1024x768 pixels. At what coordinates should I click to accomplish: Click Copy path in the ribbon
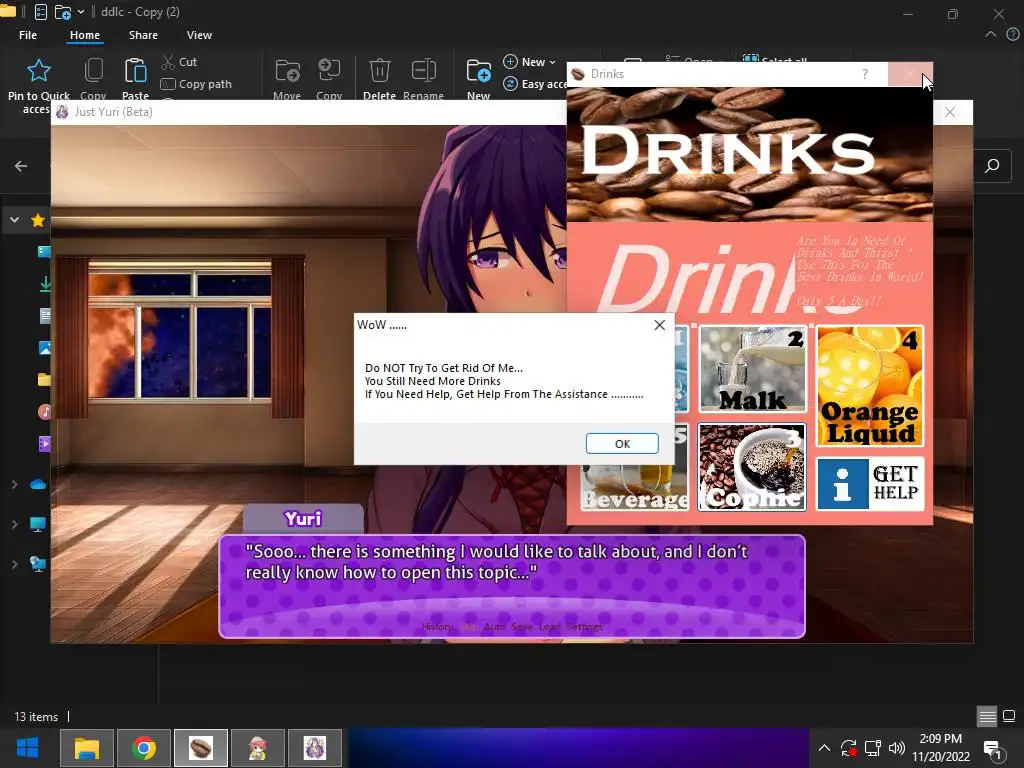[196, 84]
